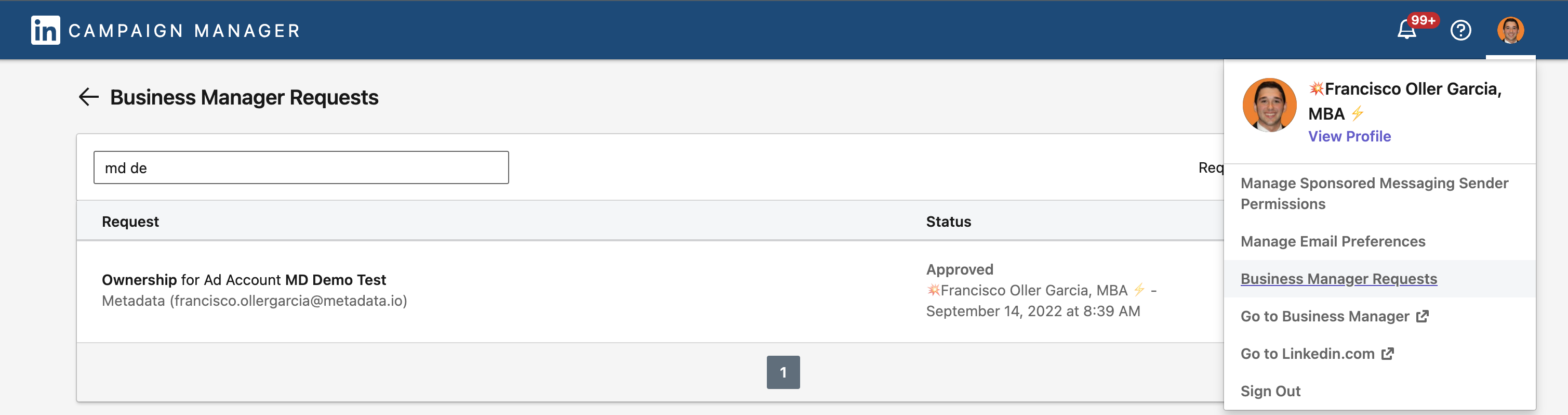
Task: Click the search field containing md de
Action: click(301, 166)
